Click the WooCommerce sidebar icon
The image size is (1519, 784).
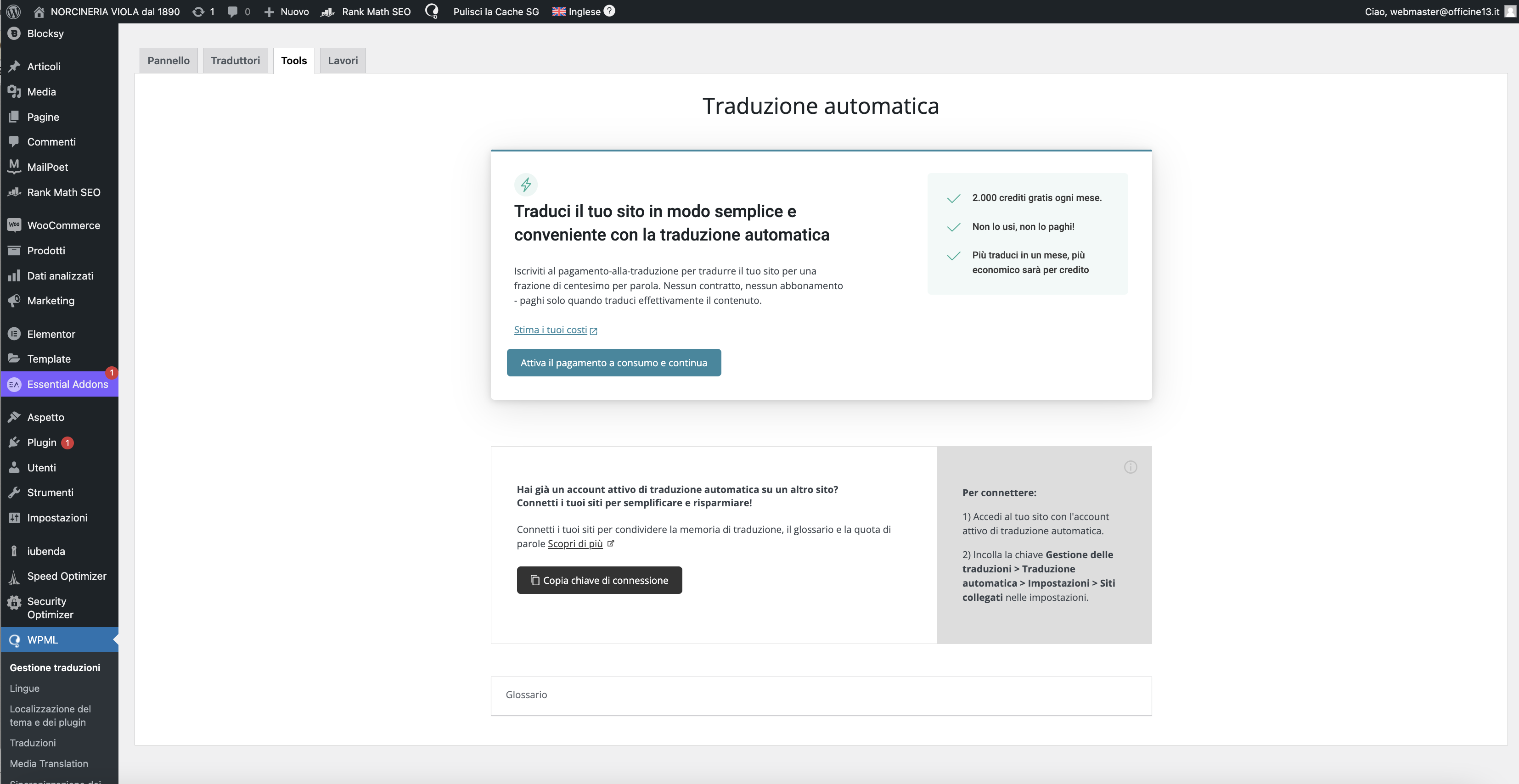click(14, 225)
